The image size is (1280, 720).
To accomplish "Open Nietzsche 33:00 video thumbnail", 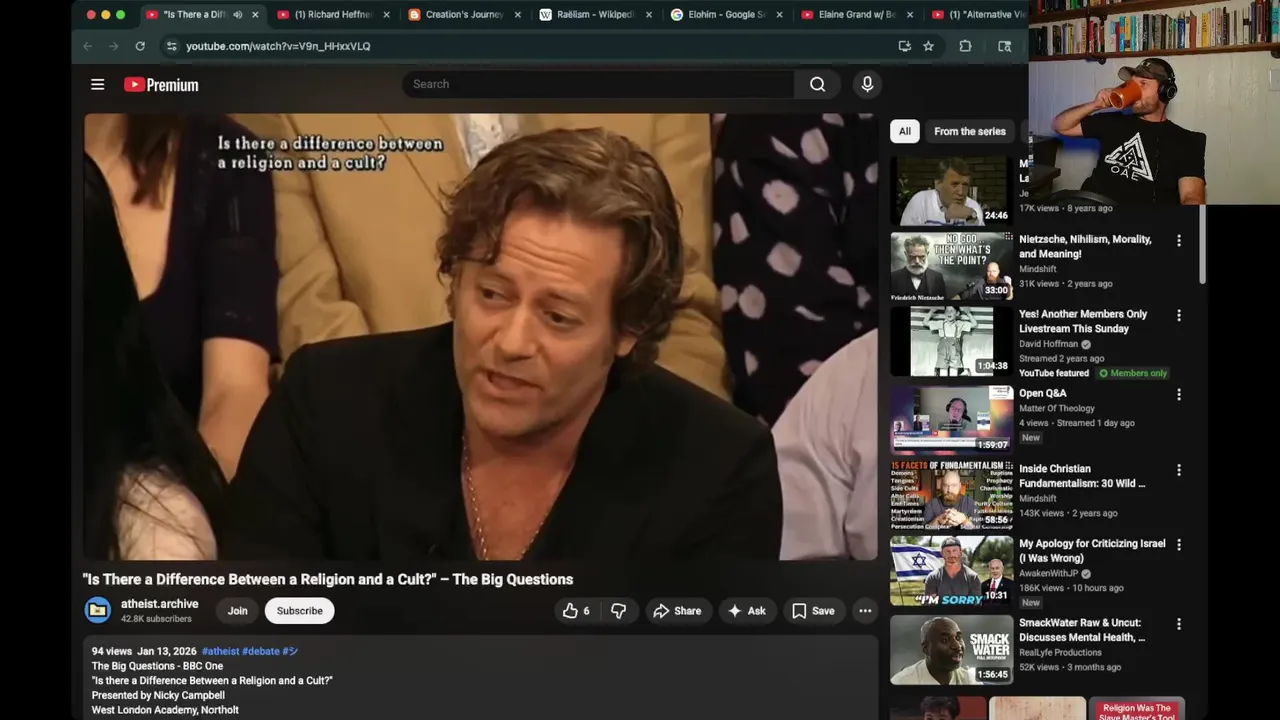I will pyautogui.click(x=952, y=266).
